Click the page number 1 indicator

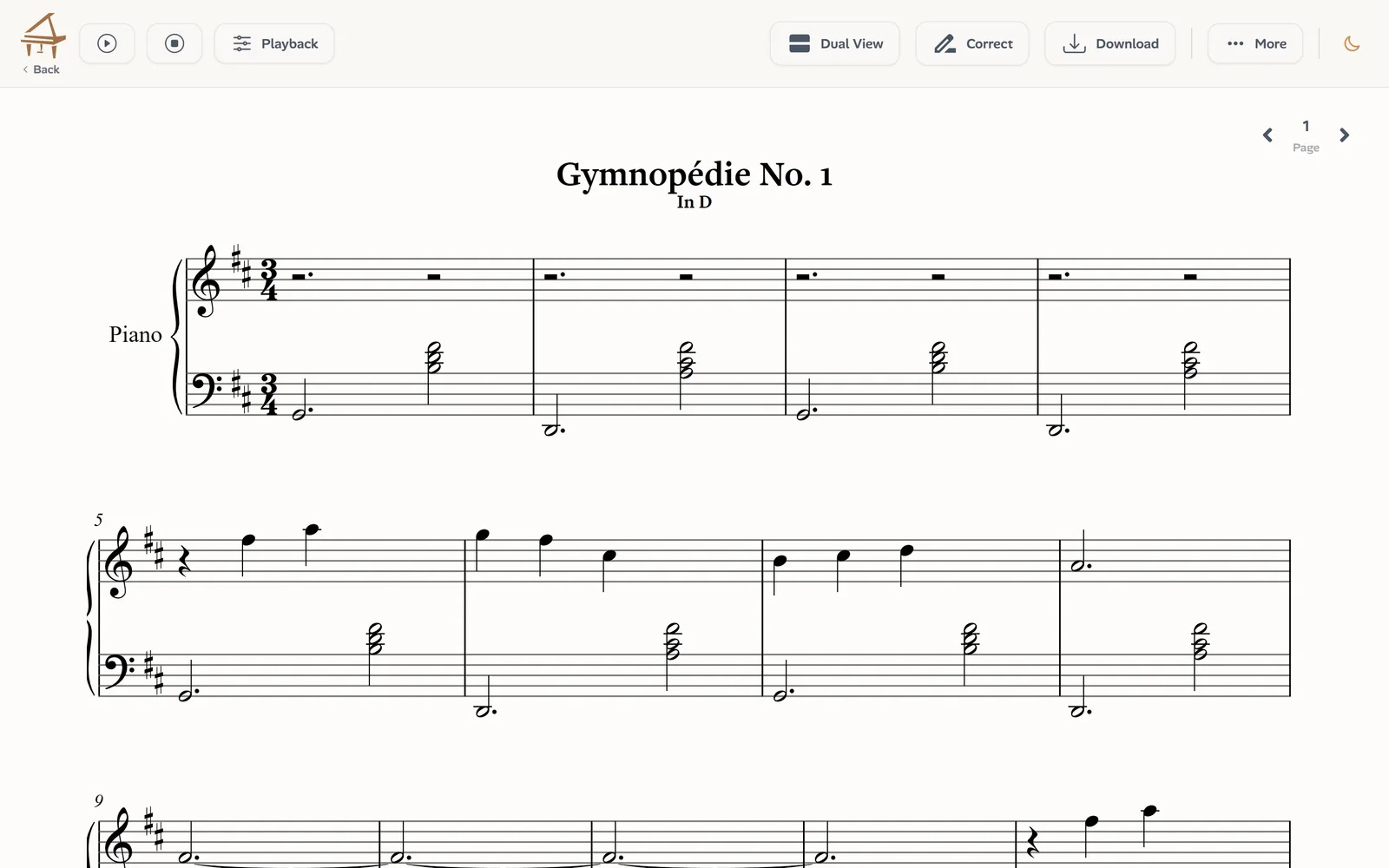coord(1306,126)
